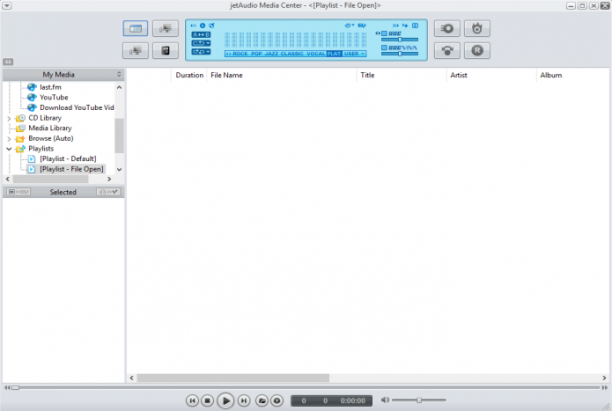Select the POP equalizer preset
The width and height of the screenshot is (612, 411).
pos(256,53)
